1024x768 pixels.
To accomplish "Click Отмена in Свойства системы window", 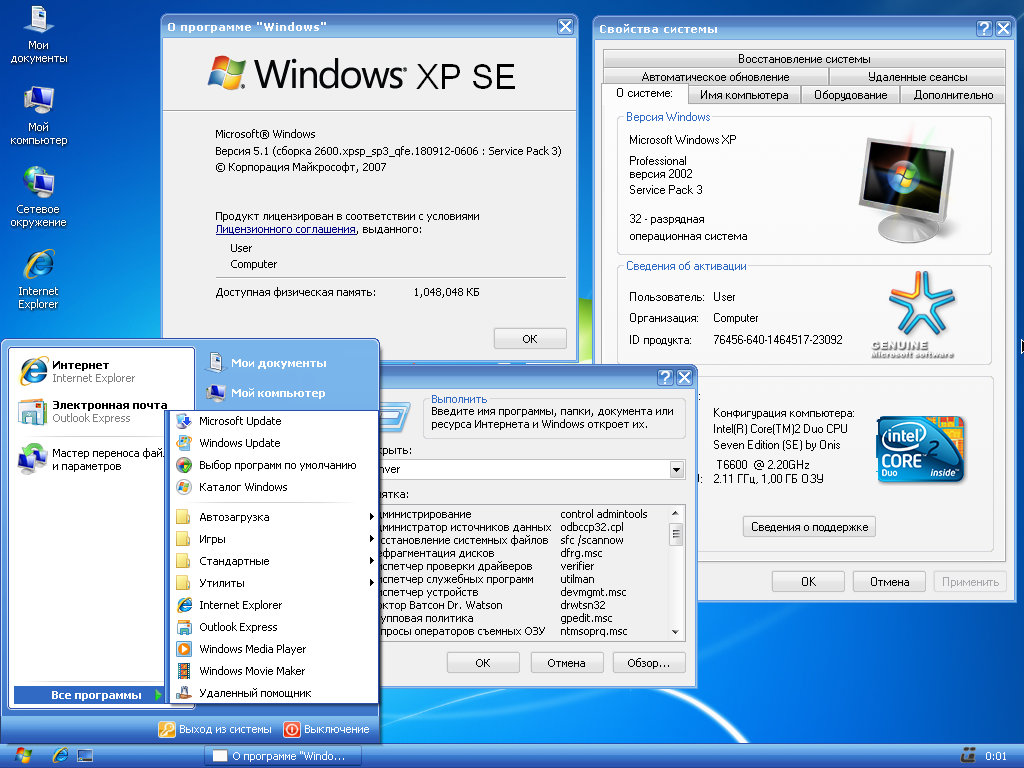I will click(889, 582).
